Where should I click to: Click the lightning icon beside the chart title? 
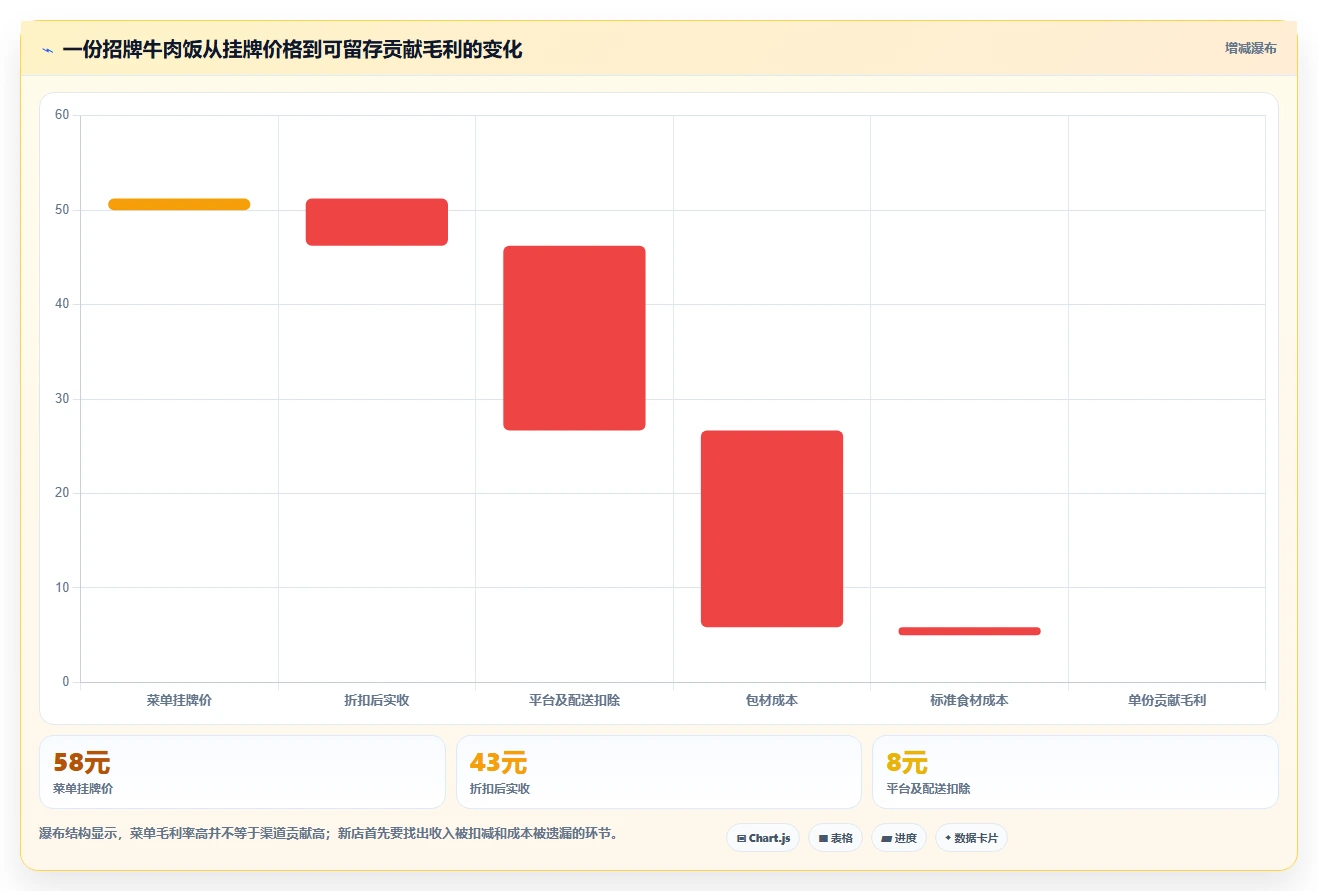[x=47, y=50]
